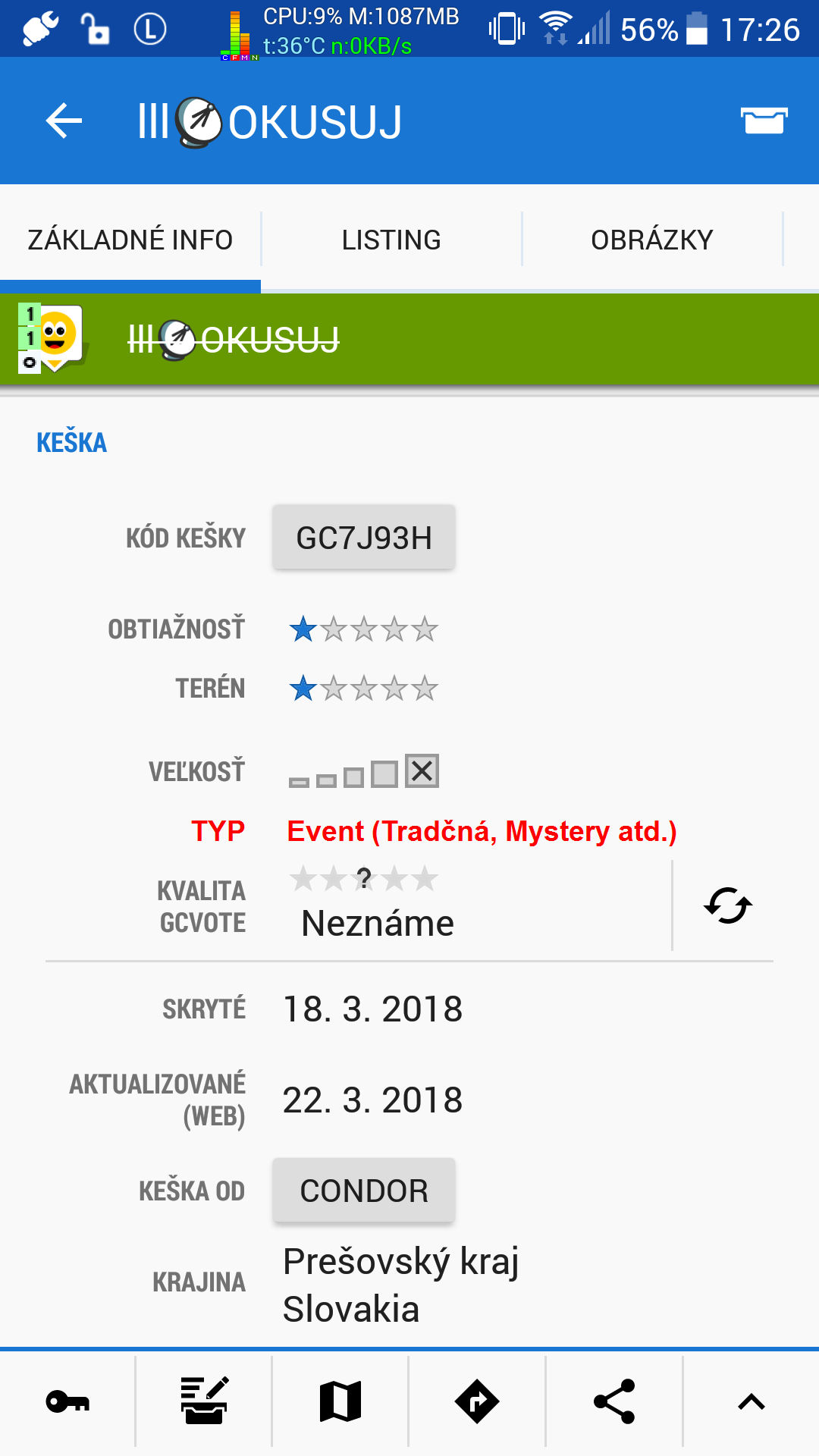Open the storage box icon in header
The height and width of the screenshot is (1456, 819).
click(764, 120)
